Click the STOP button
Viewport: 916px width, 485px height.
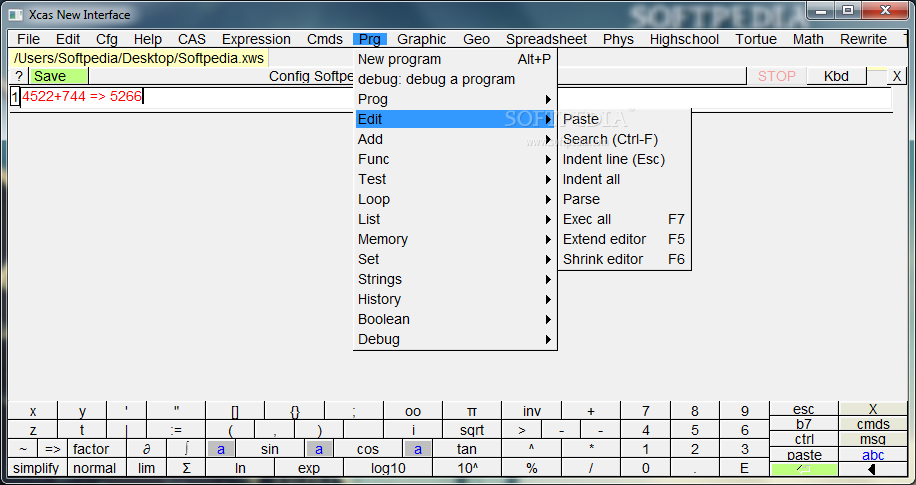[776, 76]
